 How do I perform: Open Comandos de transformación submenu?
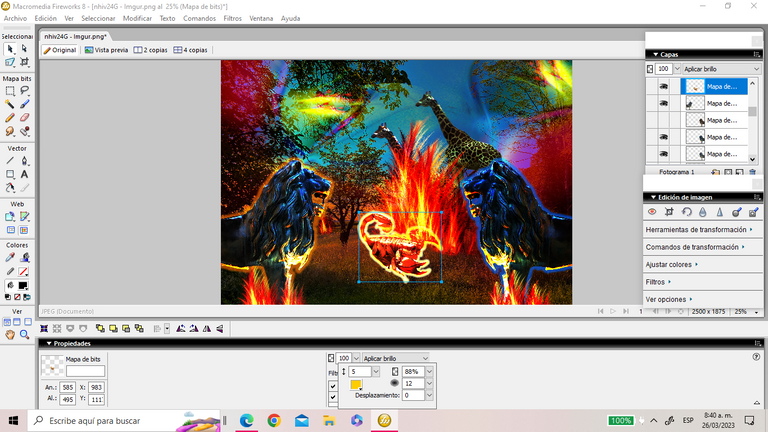[x=695, y=247]
